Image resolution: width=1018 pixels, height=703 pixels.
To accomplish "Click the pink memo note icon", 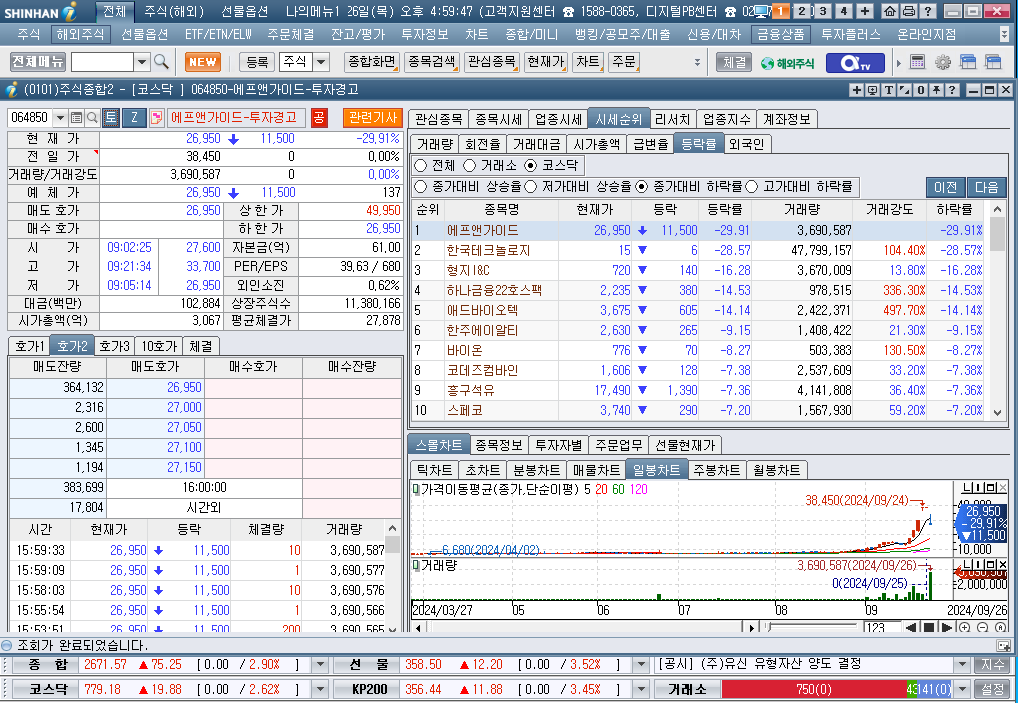I will (156, 117).
